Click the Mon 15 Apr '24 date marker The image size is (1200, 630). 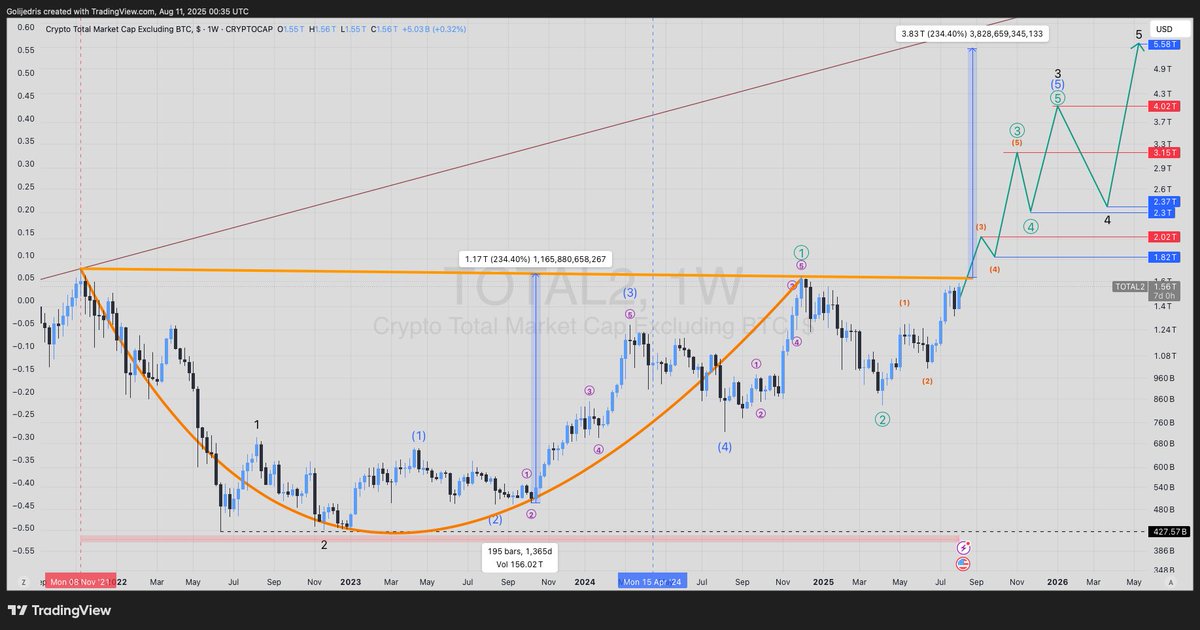(652, 581)
